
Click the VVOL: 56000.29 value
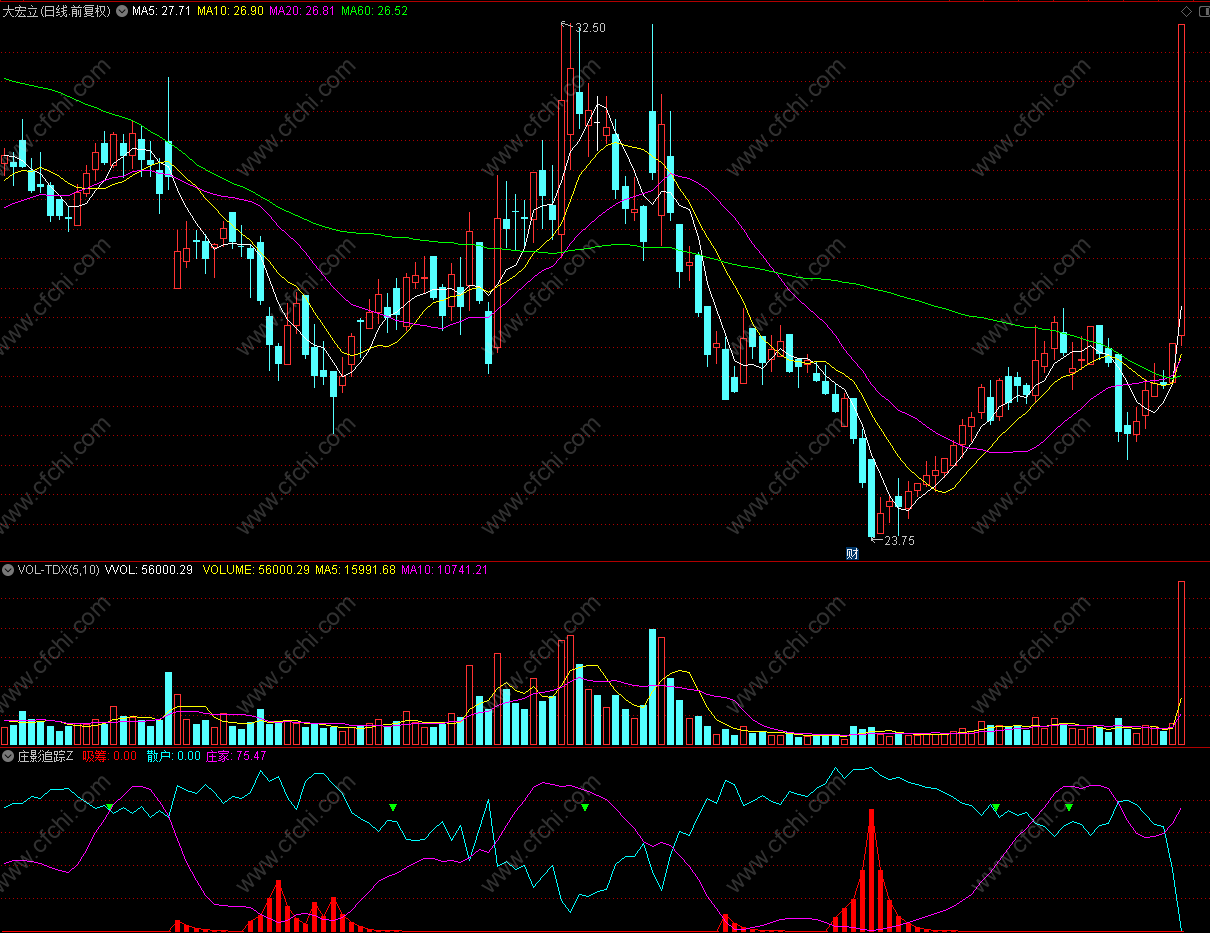(x=148, y=570)
